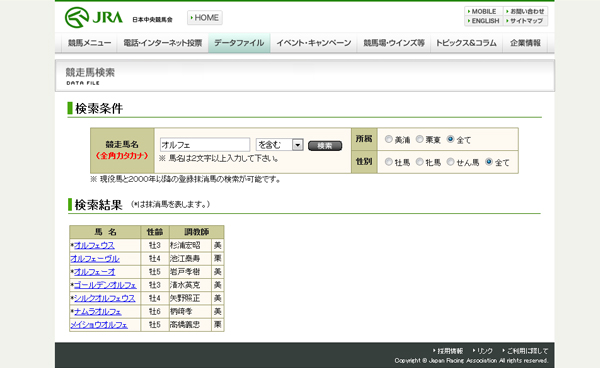Image resolution: width=600 pixels, height=368 pixels.
Task: Open オルフェウス horse link
Action: [x=94, y=245]
